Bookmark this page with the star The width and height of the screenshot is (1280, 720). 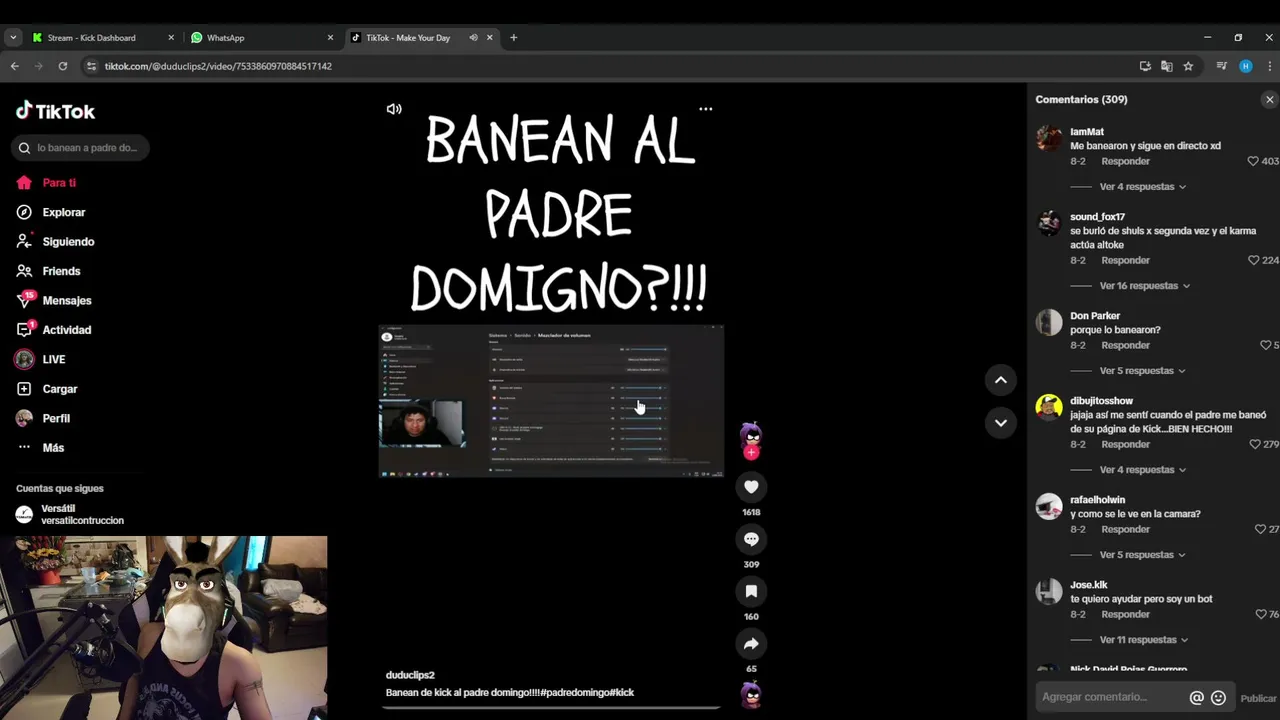click(1188, 66)
